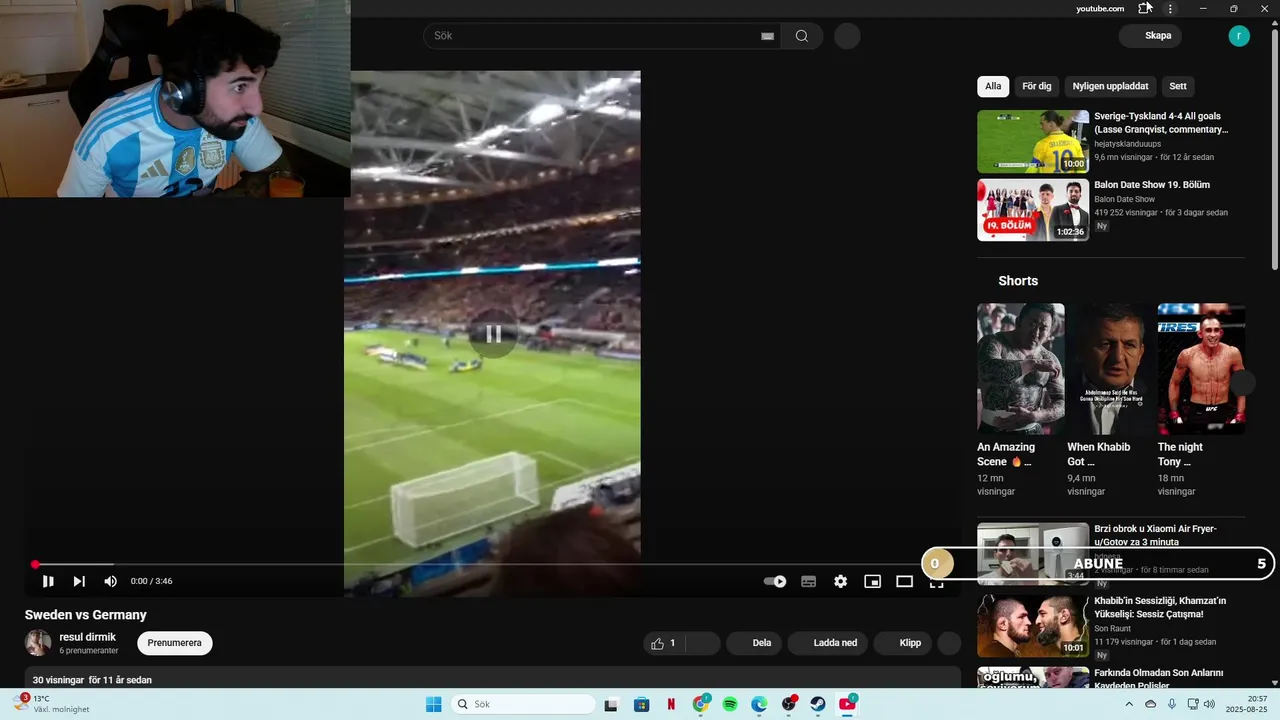Open Microsoft Store from the taskbar
Viewport: 1280px width, 720px height.
point(642,704)
